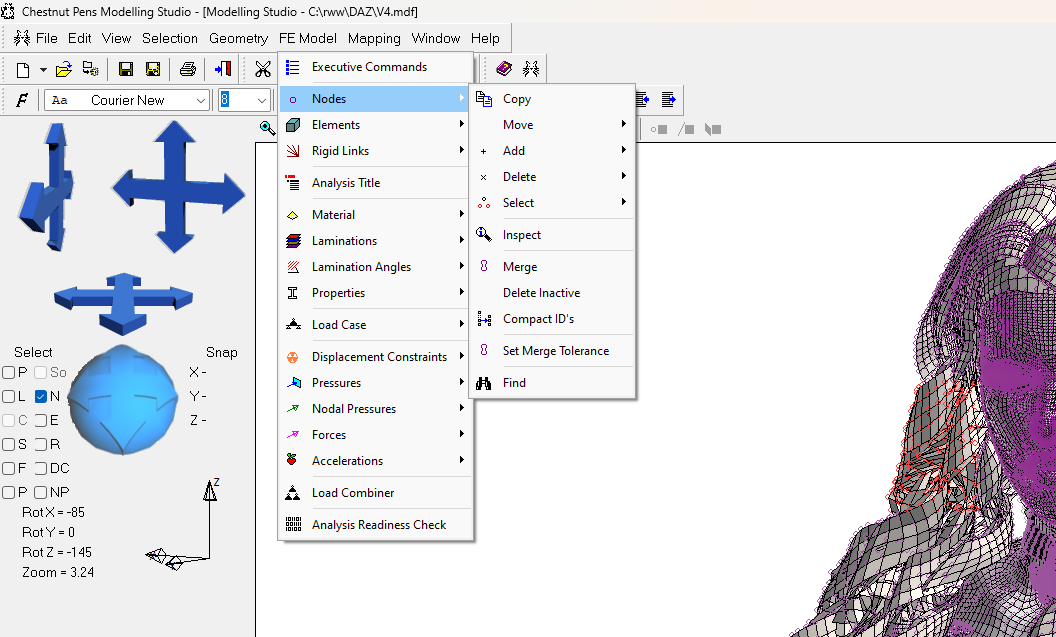Click the yellow save-as floppy icon
The image size is (1056, 637).
point(153,69)
